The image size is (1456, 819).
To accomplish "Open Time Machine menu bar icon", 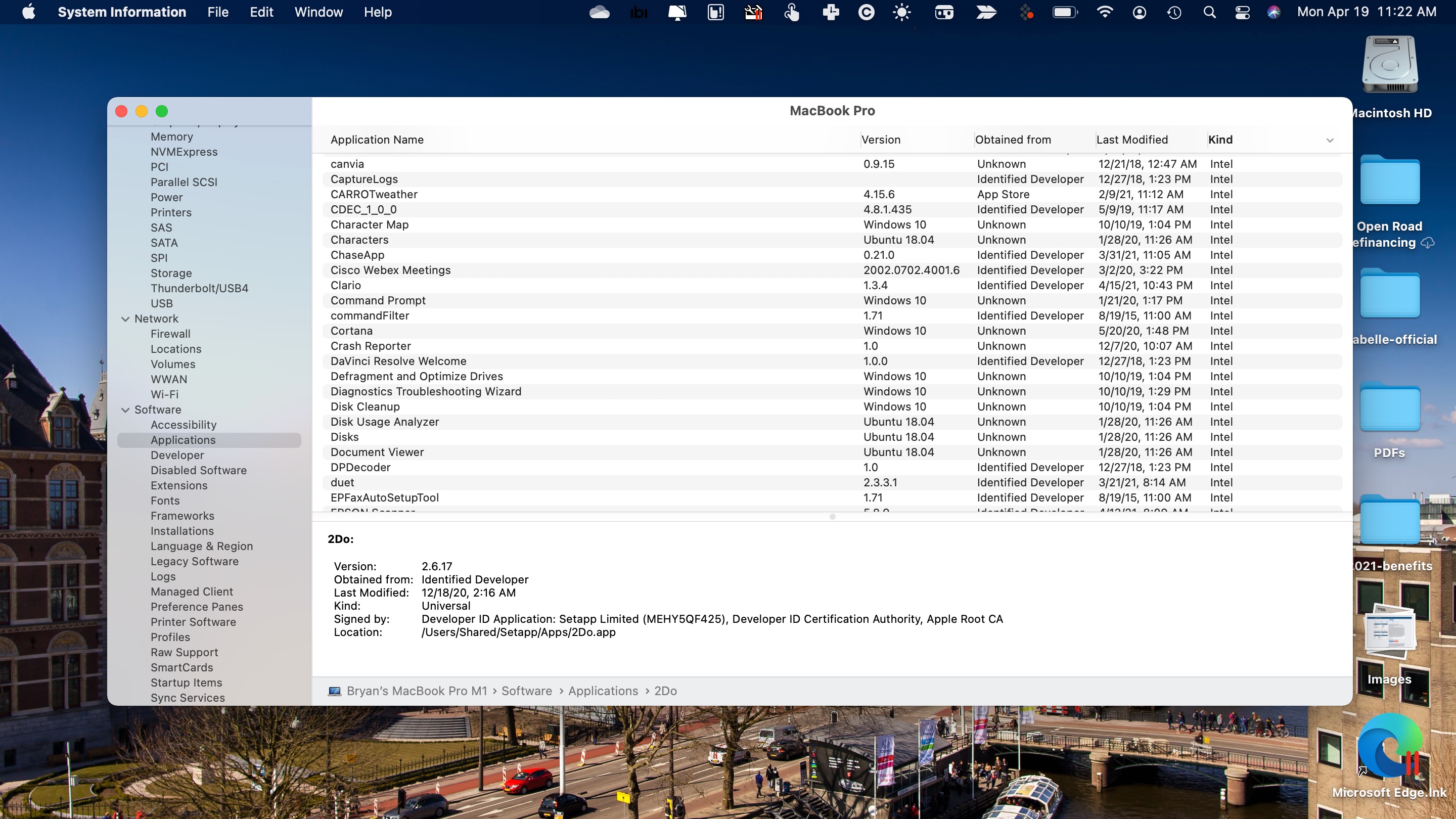I will 1174,12.
